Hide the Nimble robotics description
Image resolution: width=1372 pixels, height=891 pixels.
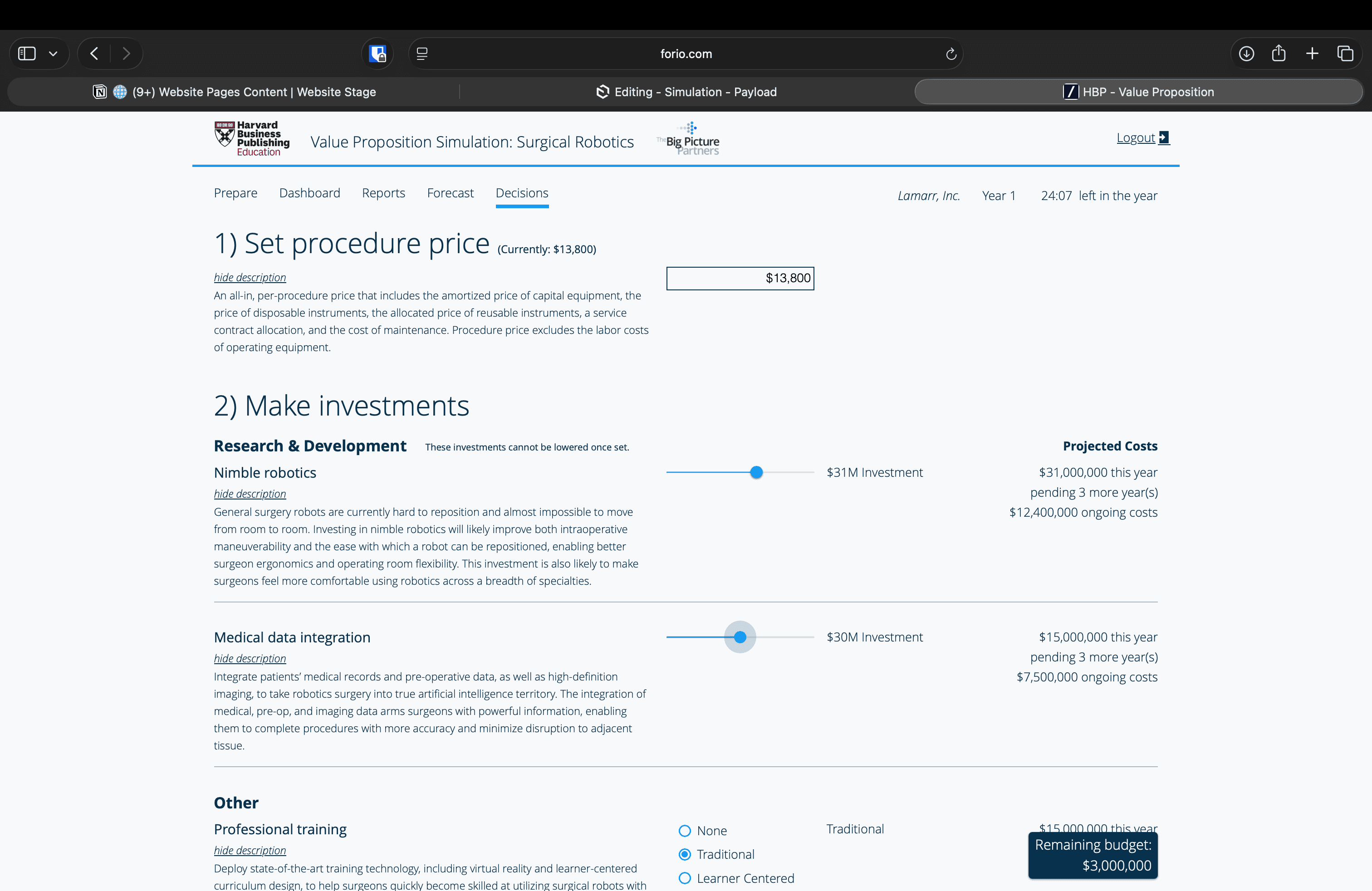[250, 493]
